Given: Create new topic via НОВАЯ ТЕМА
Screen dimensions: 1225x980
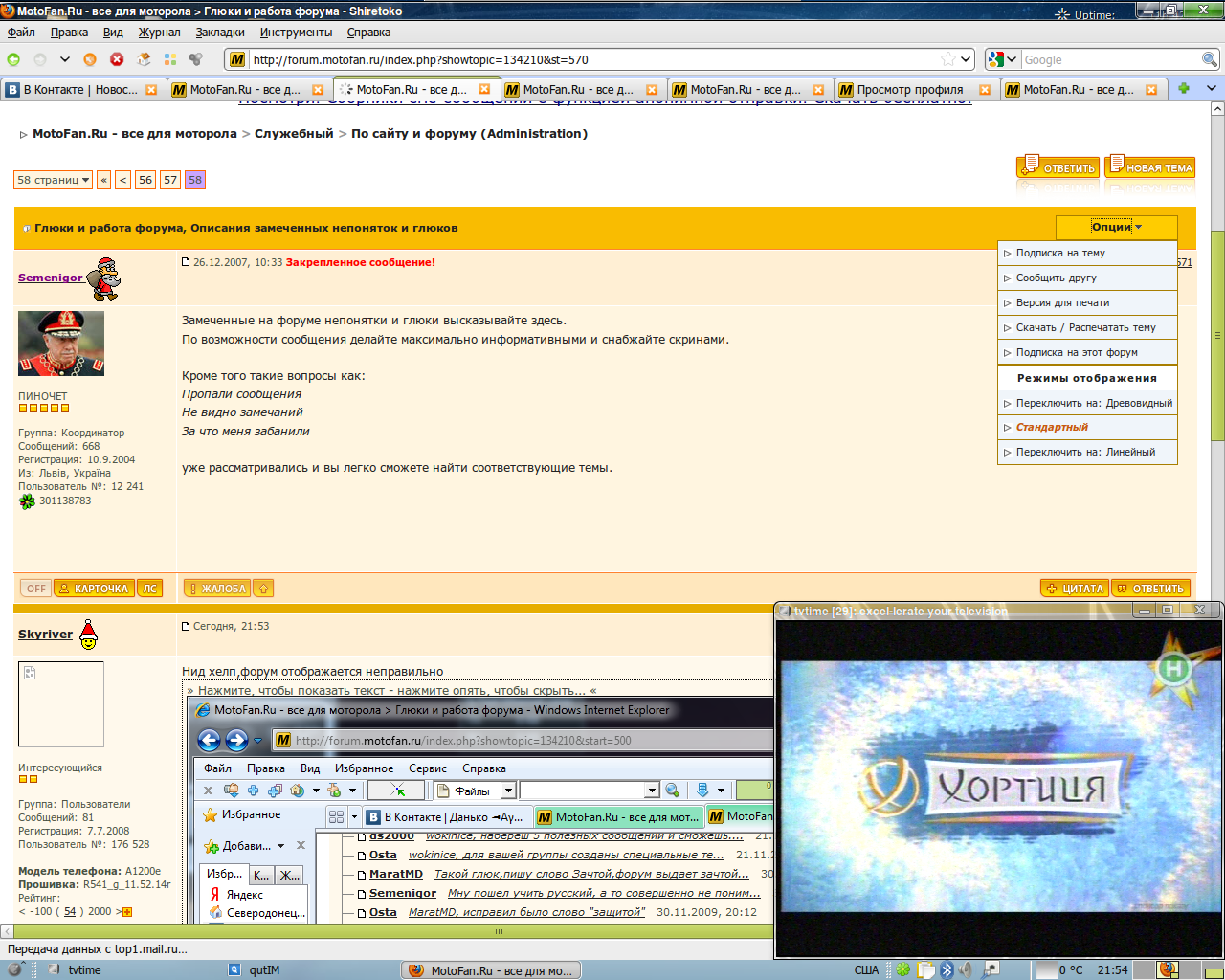Looking at the screenshot, I should tap(1149, 167).
